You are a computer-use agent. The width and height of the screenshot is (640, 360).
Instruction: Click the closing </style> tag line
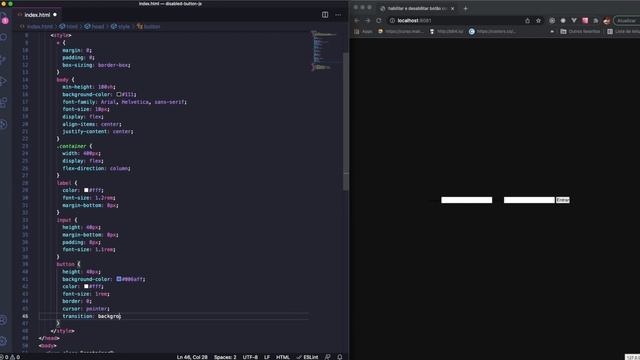point(62,331)
